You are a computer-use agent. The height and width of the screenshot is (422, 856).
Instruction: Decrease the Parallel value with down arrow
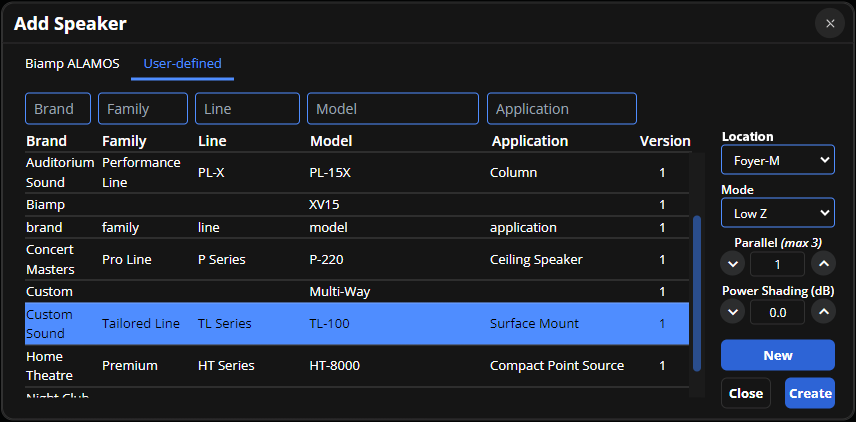(x=733, y=264)
